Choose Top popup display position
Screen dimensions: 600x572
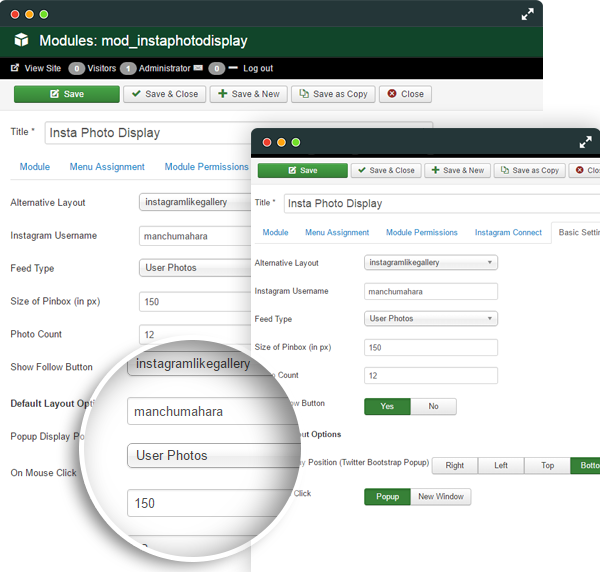click(x=548, y=466)
